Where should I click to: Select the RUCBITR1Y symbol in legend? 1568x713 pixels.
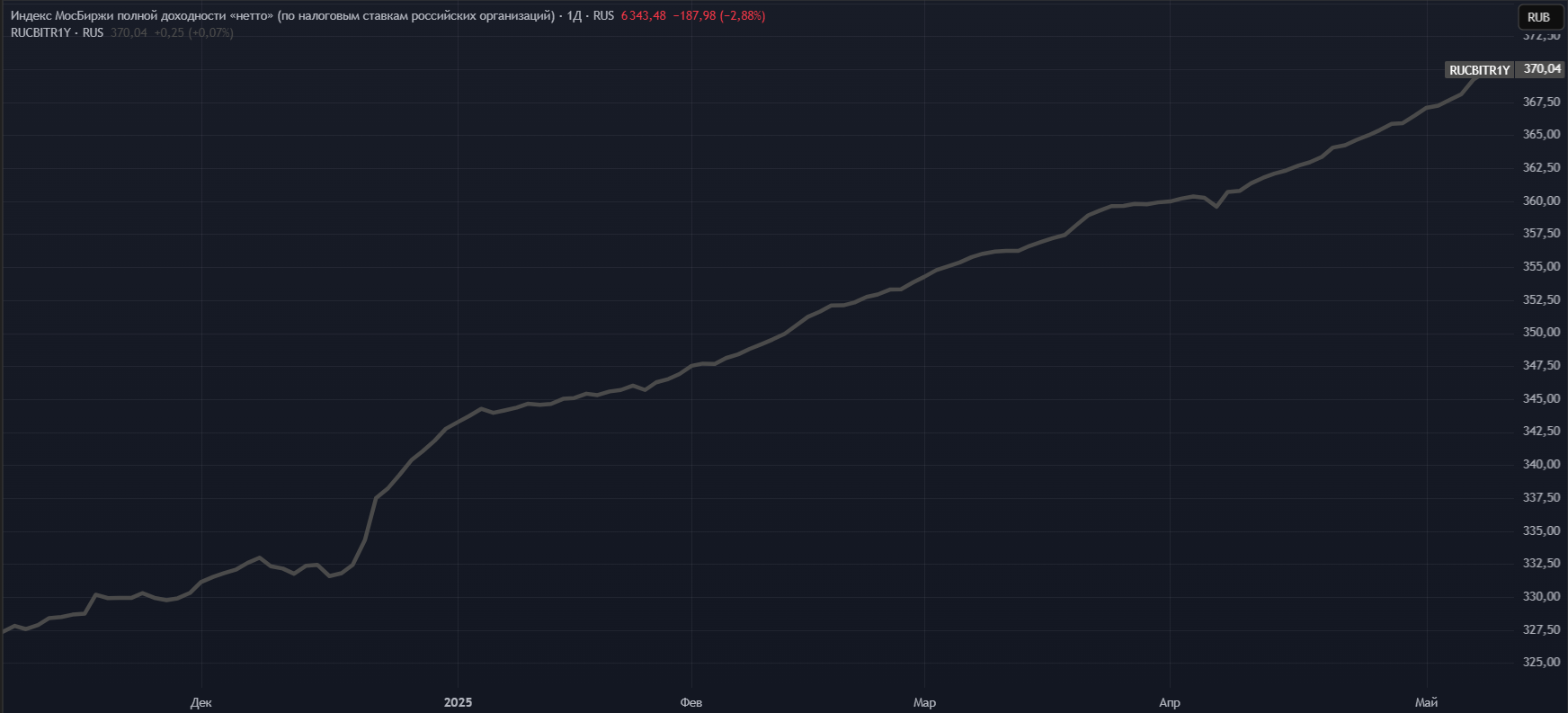click(40, 32)
